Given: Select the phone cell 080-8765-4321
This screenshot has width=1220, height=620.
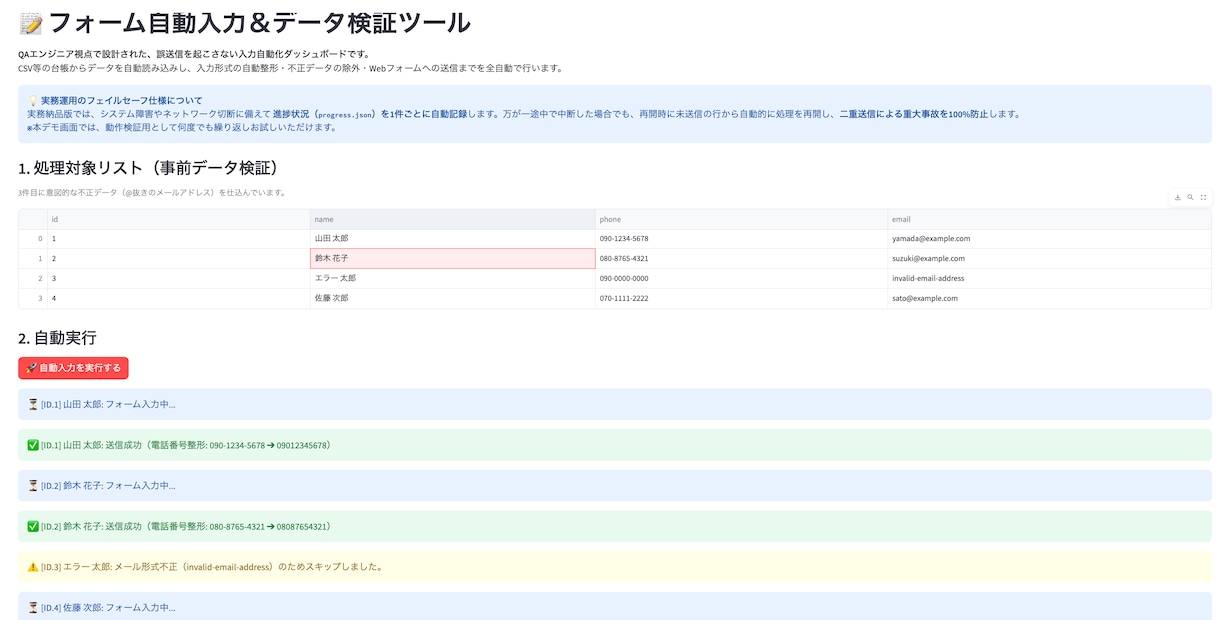Looking at the screenshot, I should point(742,258).
